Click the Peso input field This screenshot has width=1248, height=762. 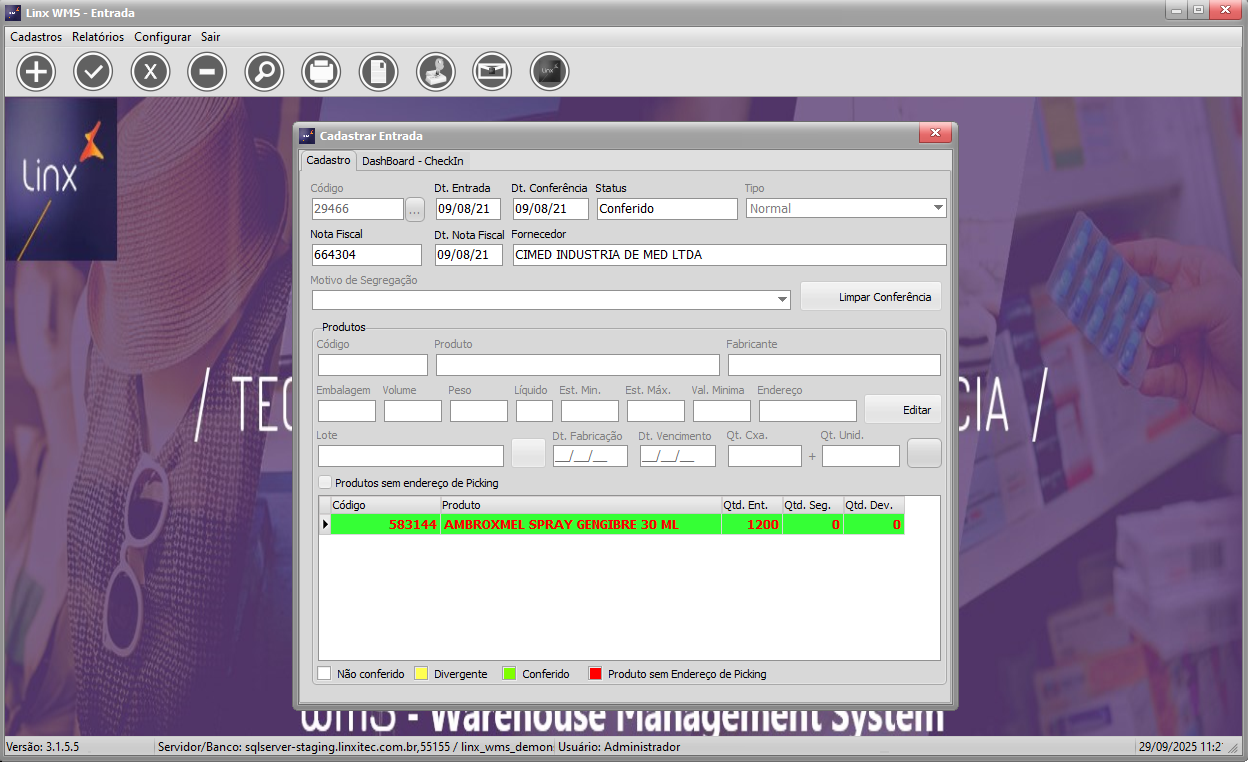(479, 410)
